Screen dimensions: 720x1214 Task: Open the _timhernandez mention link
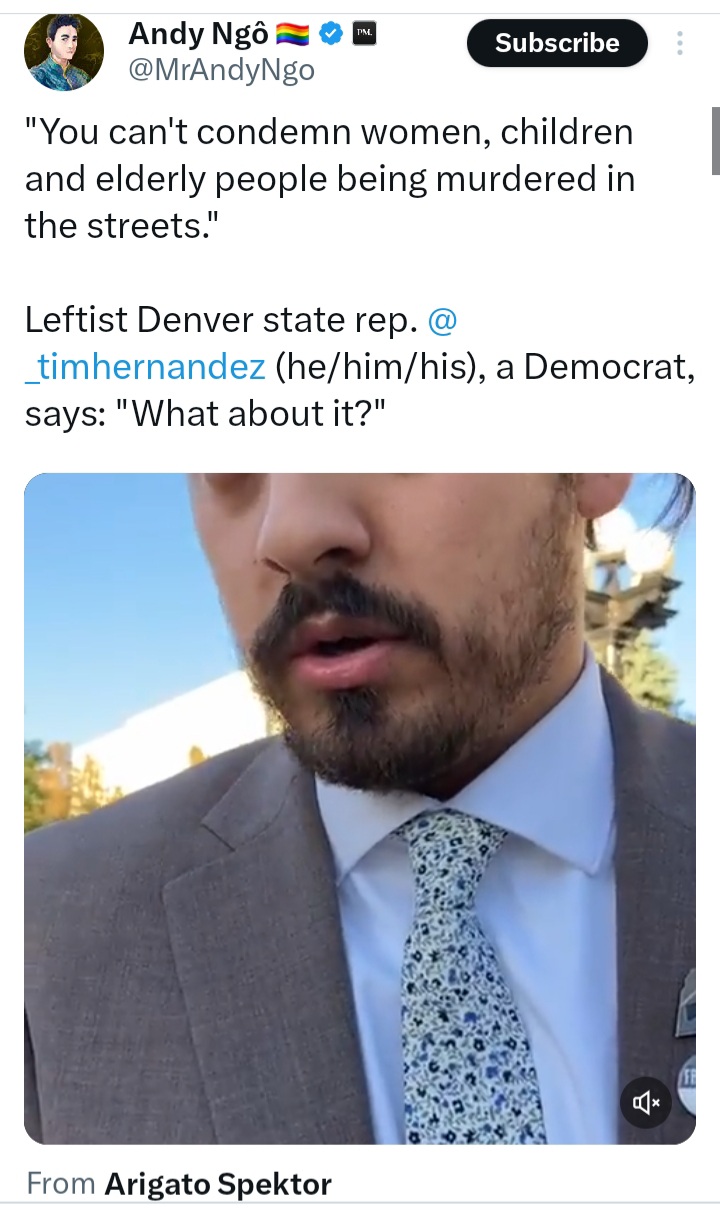[x=145, y=367]
